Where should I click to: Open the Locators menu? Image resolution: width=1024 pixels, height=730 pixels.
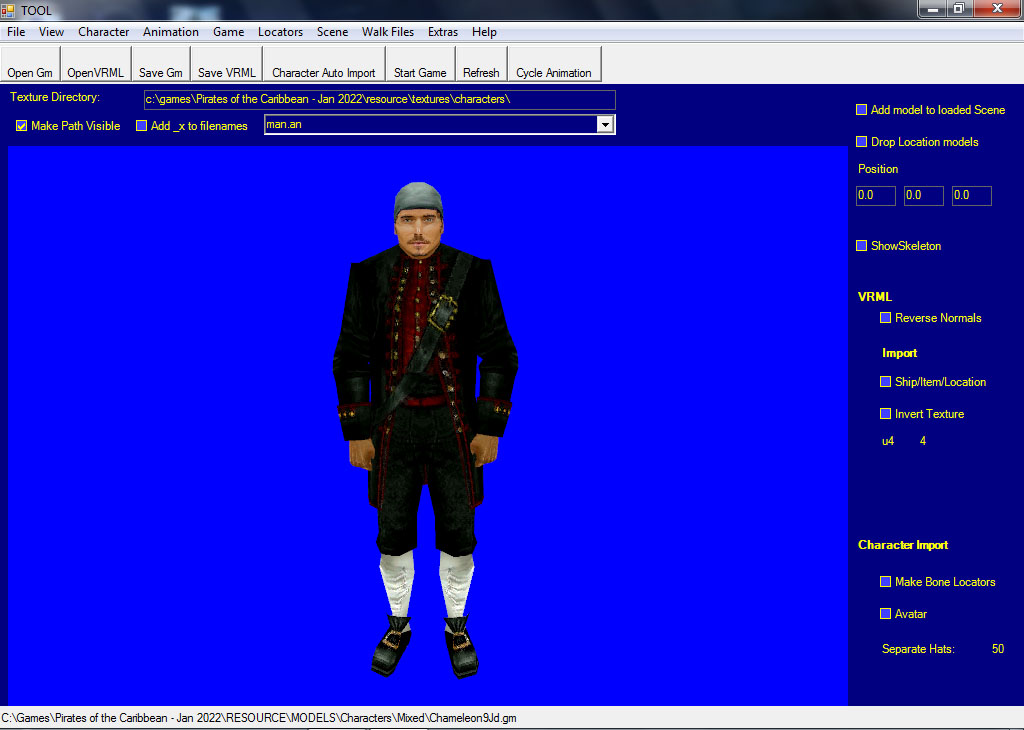click(x=280, y=32)
